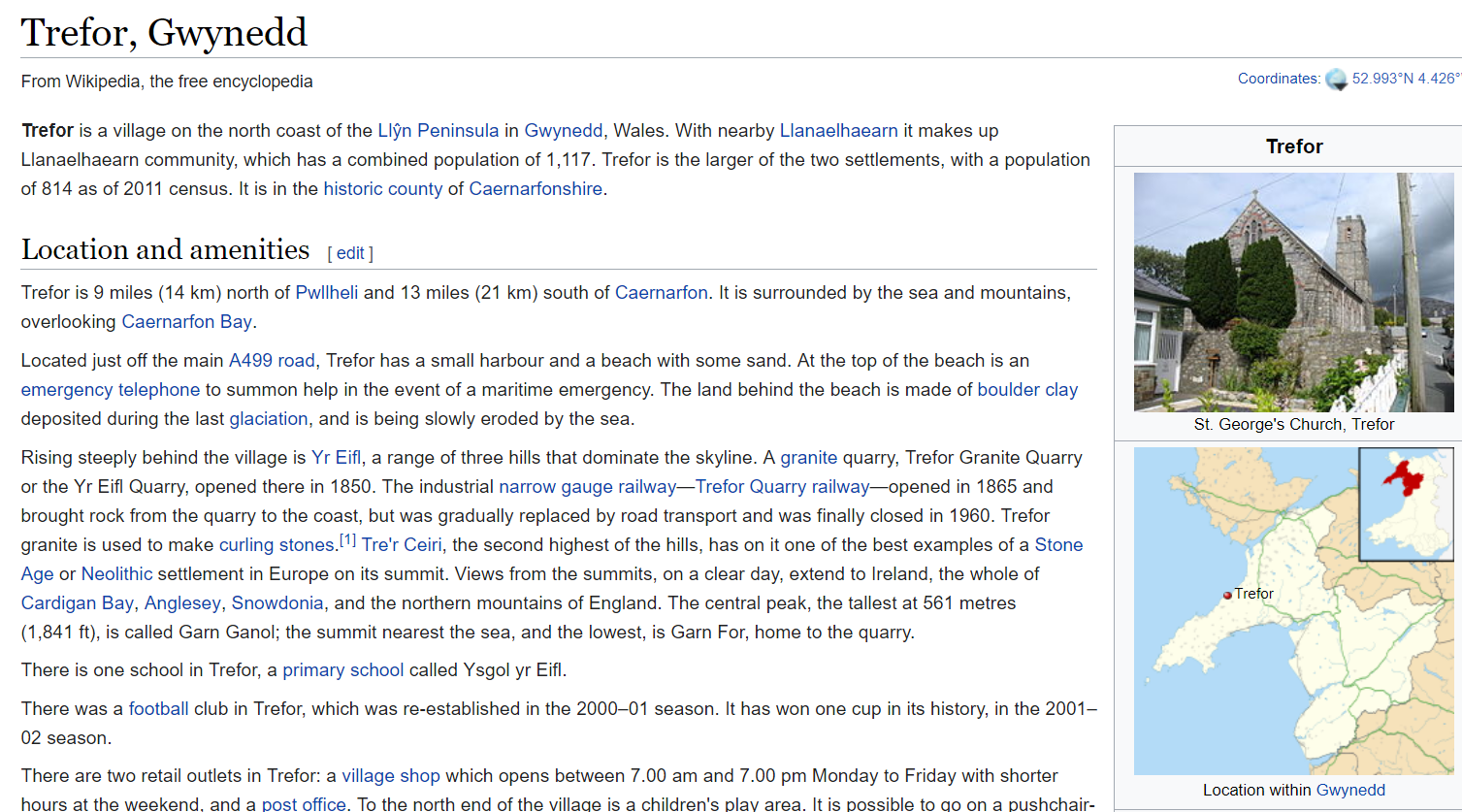Open the Caernarfonshire link
Image resolution: width=1462 pixels, height=812 pixels.
tap(536, 189)
